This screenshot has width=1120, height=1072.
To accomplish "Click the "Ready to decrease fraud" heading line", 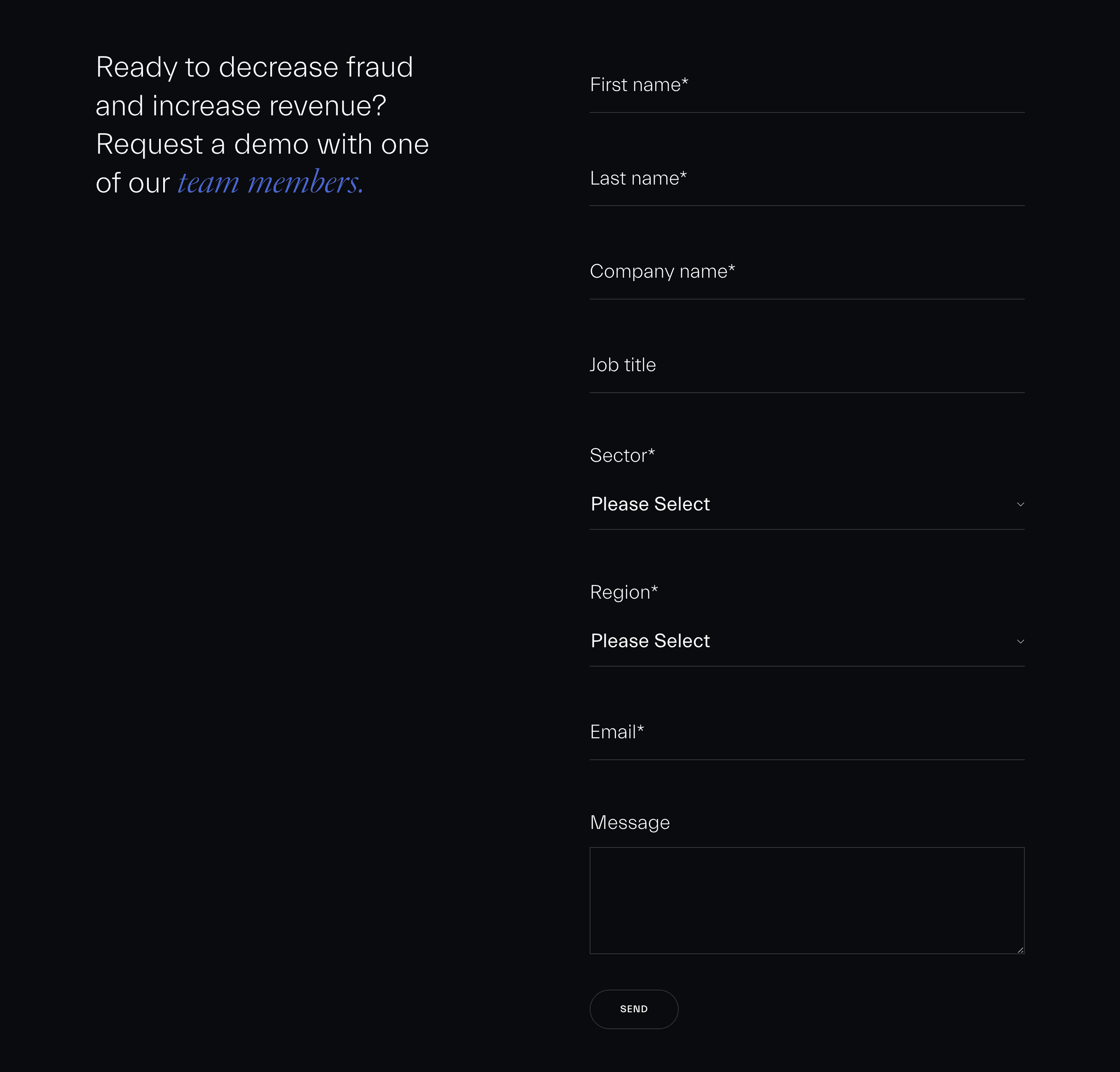I will click(x=254, y=68).
